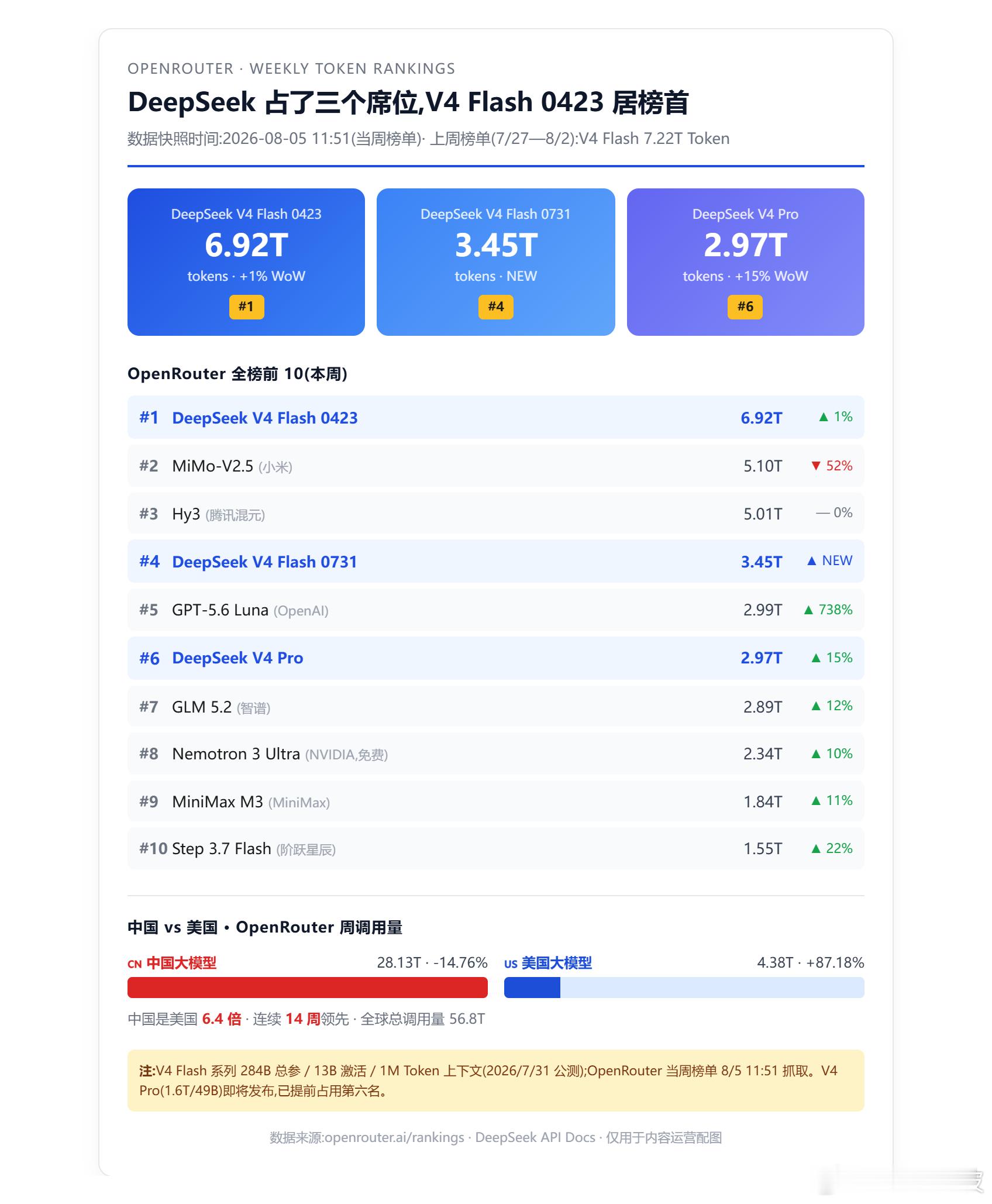Screen dimensions: 992x1204
Task: Click the 数据来源 footer line
Action: pos(496,1137)
